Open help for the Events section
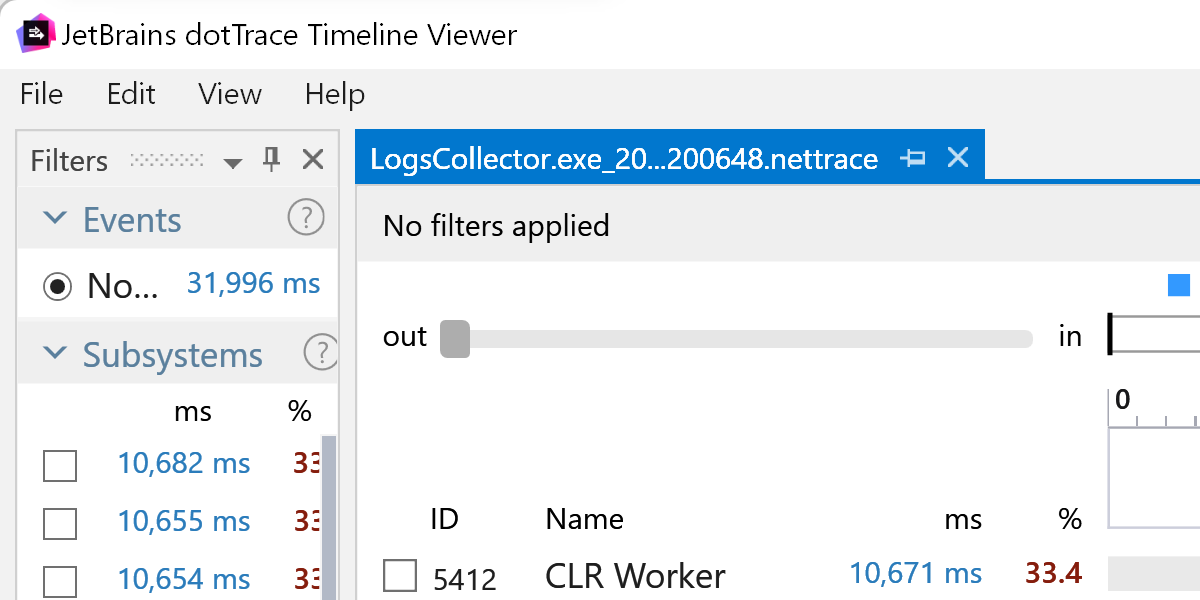This screenshot has width=1200, height=600. (x=306, y=217)
